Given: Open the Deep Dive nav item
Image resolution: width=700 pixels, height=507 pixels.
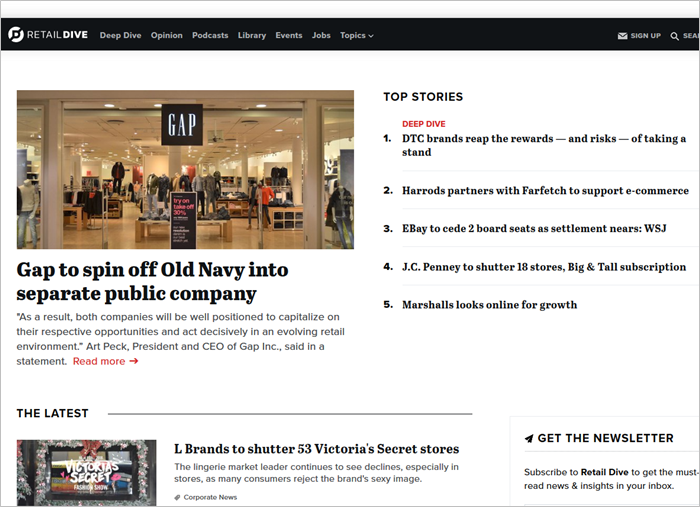Looking at the screenshot, I should [x=121, y=35].
